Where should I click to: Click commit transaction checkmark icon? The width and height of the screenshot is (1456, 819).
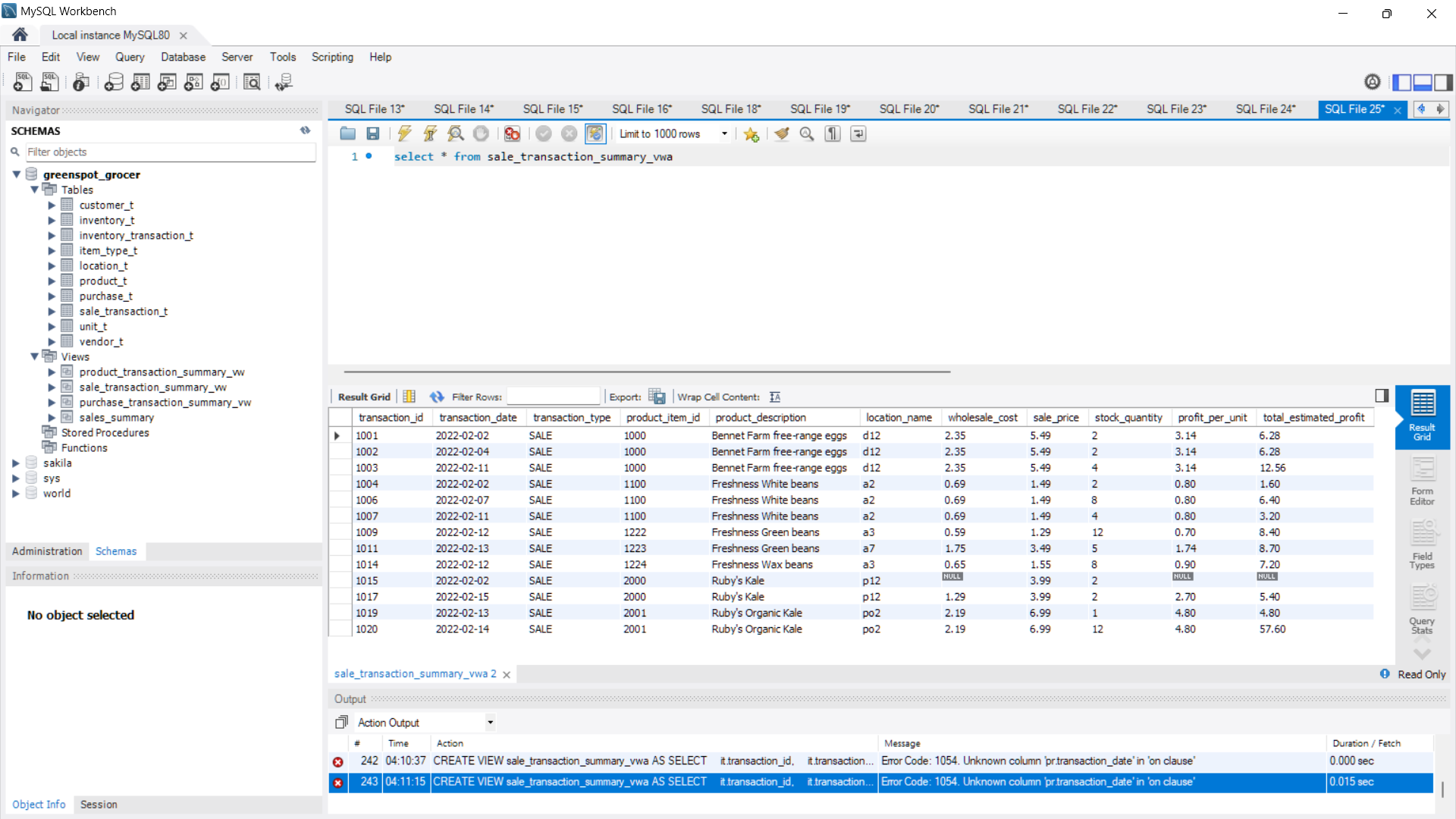[544, 133]
